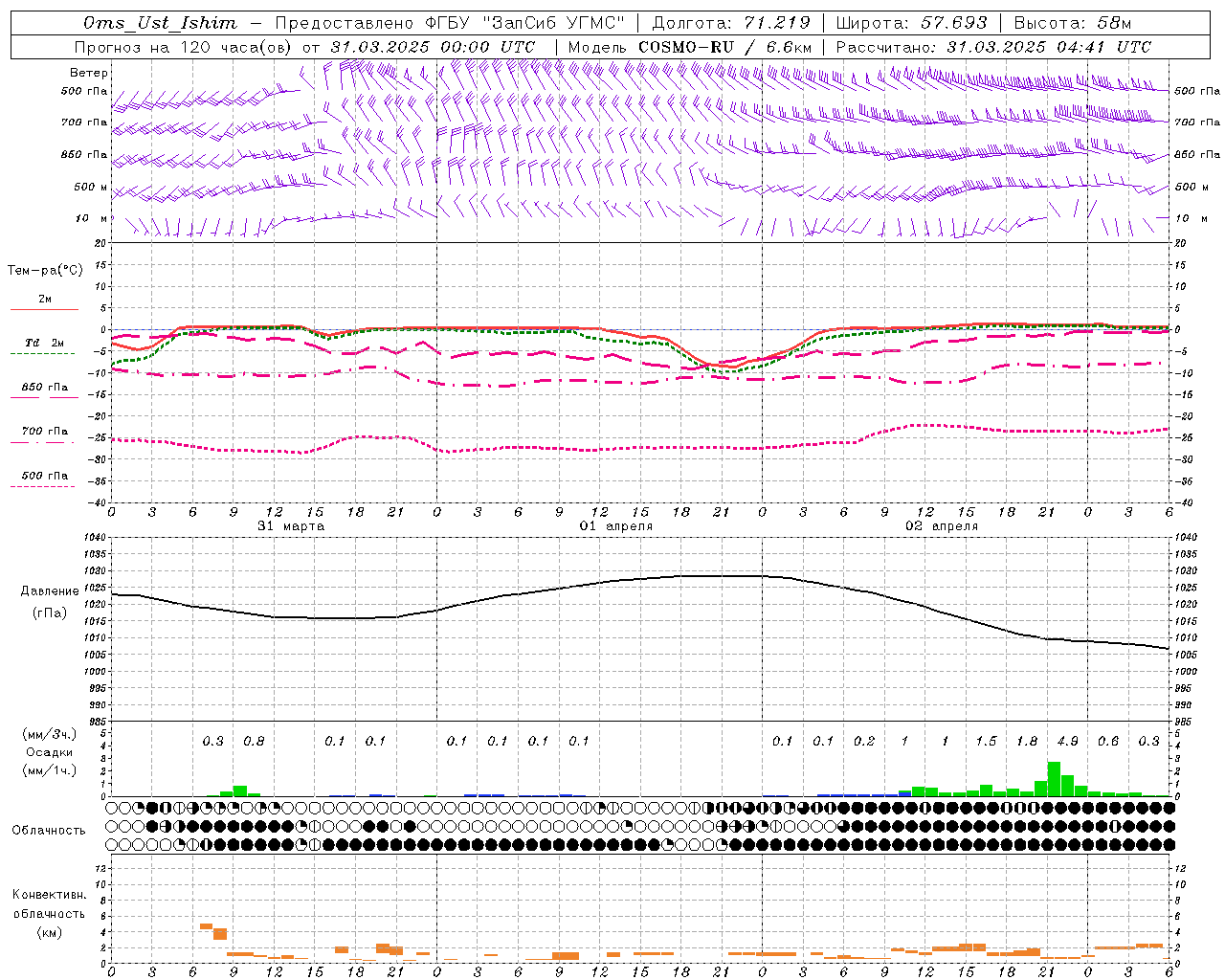Click the 'Осадки' precipitation label
Image resolution: width=1225 pixels, height=980 pixels.
[x=50, y=752]
